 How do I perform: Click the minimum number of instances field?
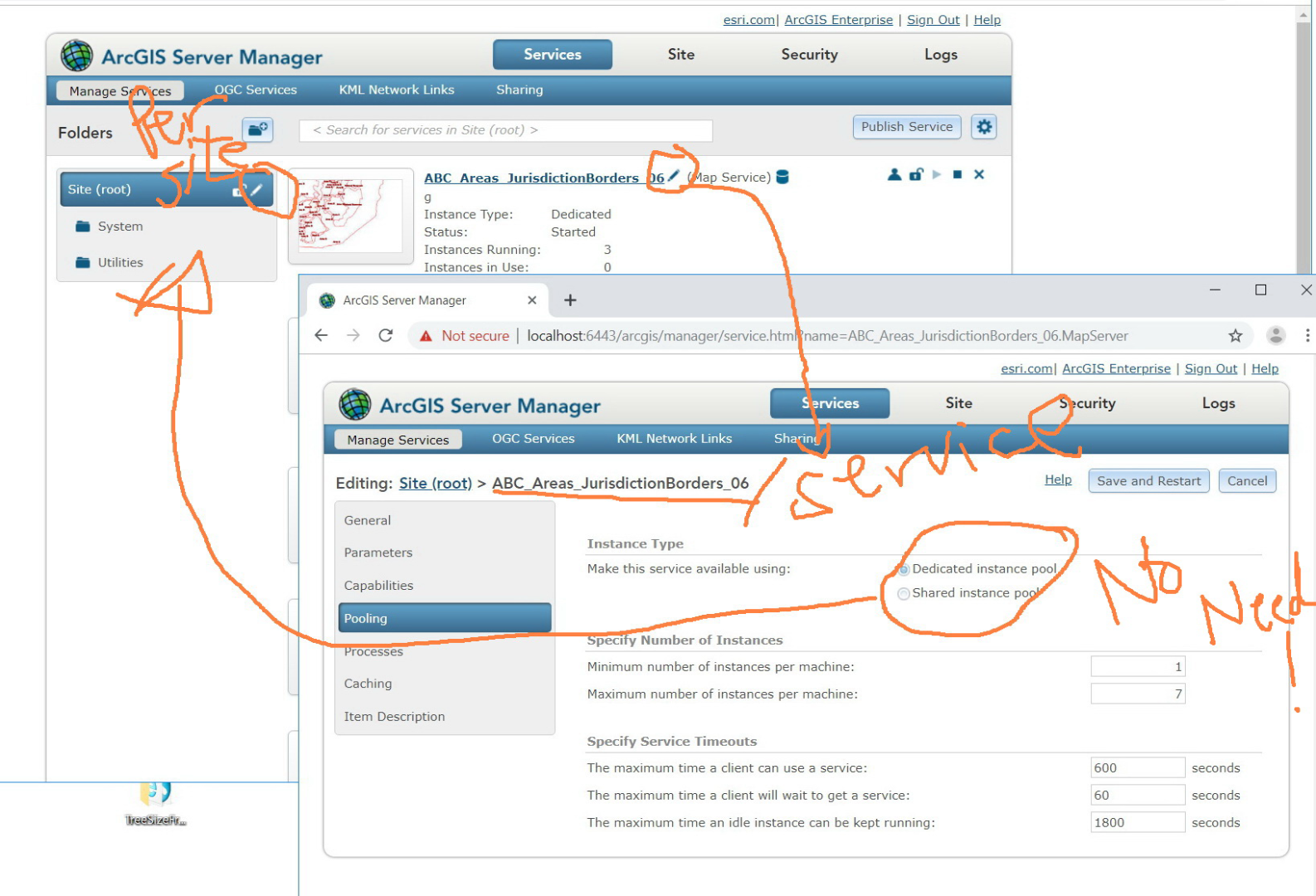tap(1138, 667)
